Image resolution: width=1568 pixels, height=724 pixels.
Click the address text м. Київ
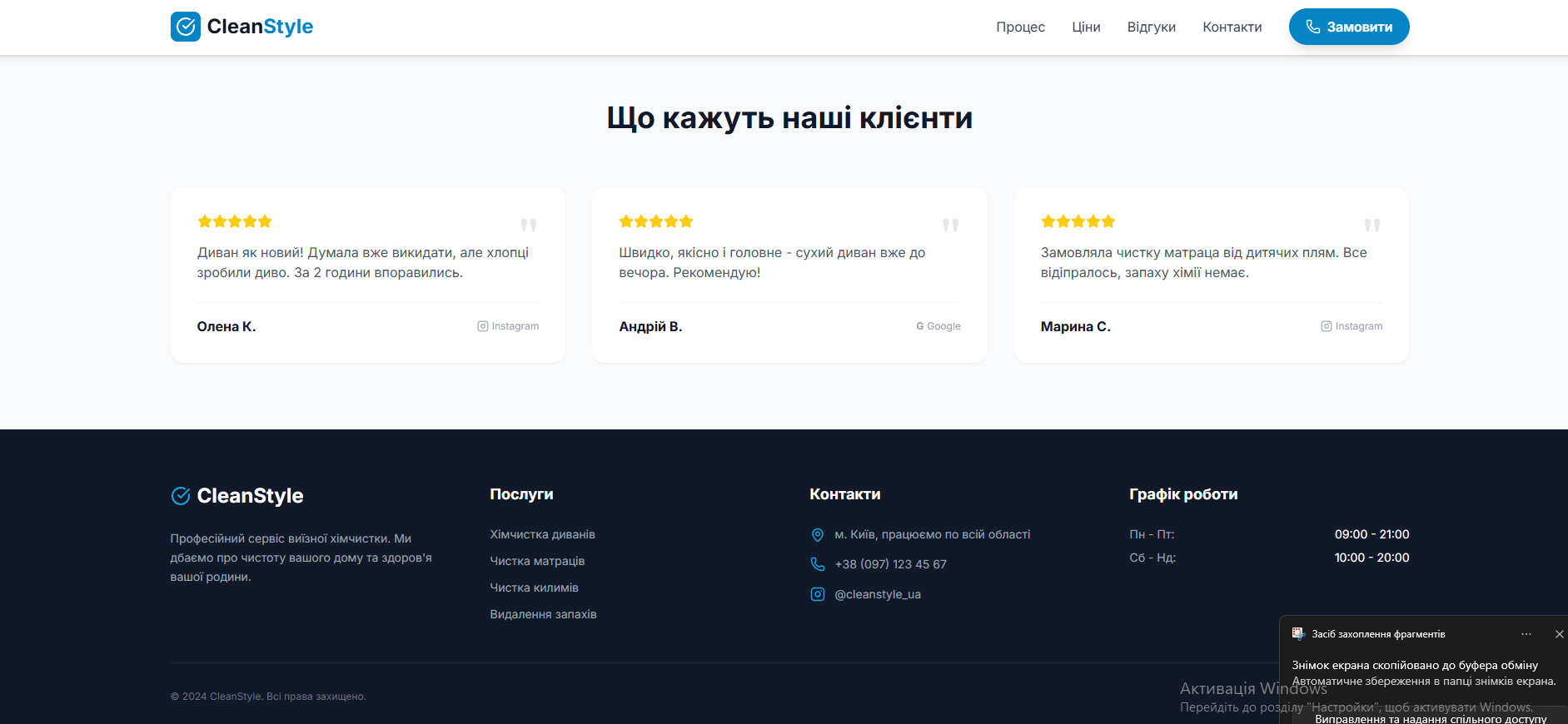933,534
